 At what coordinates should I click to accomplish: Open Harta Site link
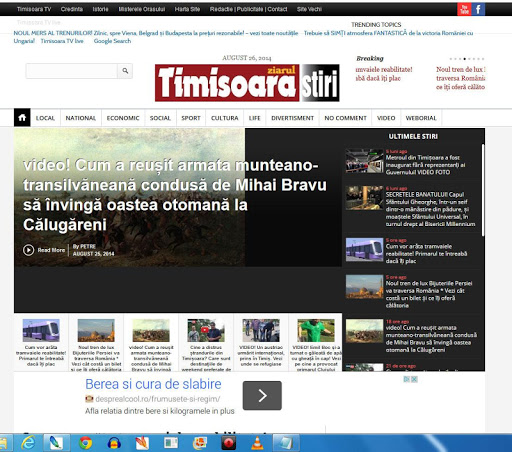click(187, 9)
